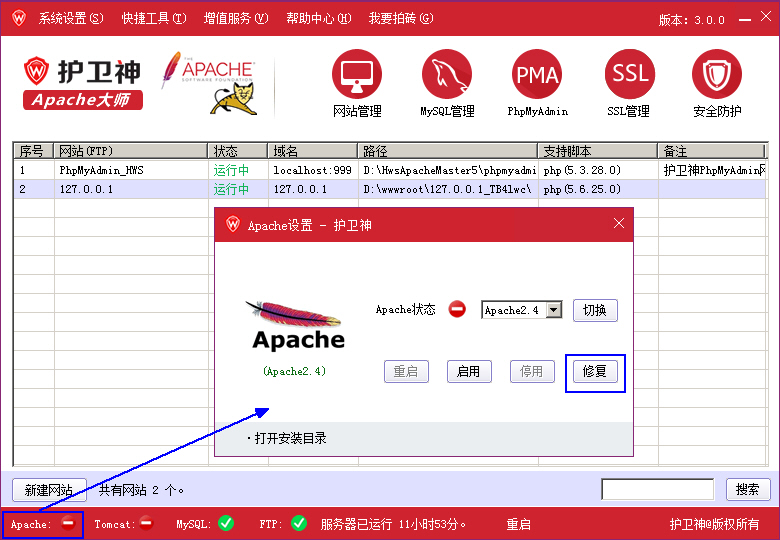Sort by 序号 column header
Viewport: 780px width, 540px height.
(x=33, y=151)
